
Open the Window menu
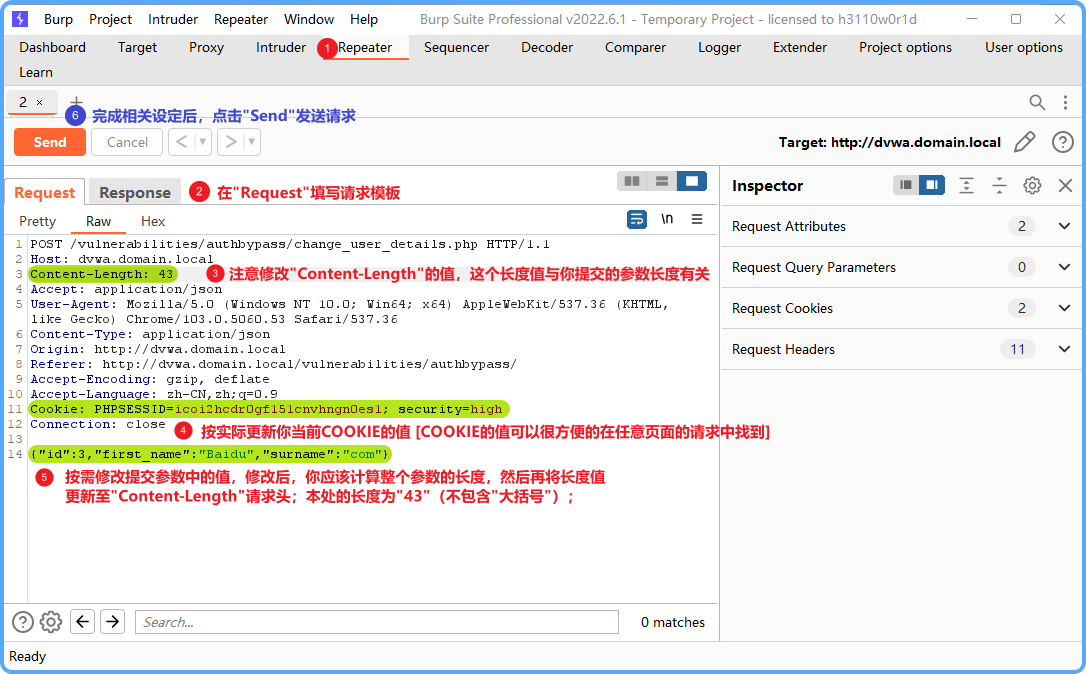(309, 19)
